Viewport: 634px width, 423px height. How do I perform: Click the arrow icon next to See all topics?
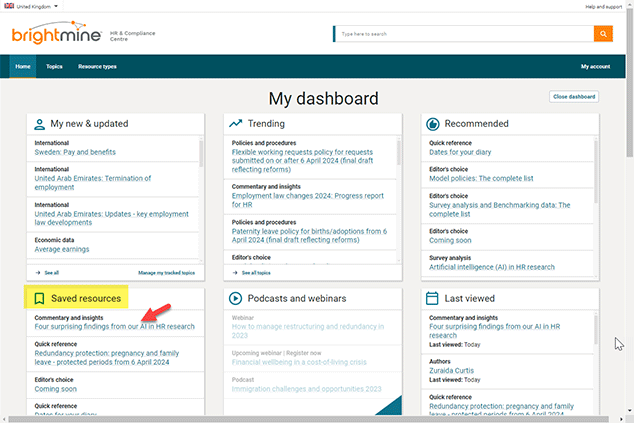(x=235, y=273)
